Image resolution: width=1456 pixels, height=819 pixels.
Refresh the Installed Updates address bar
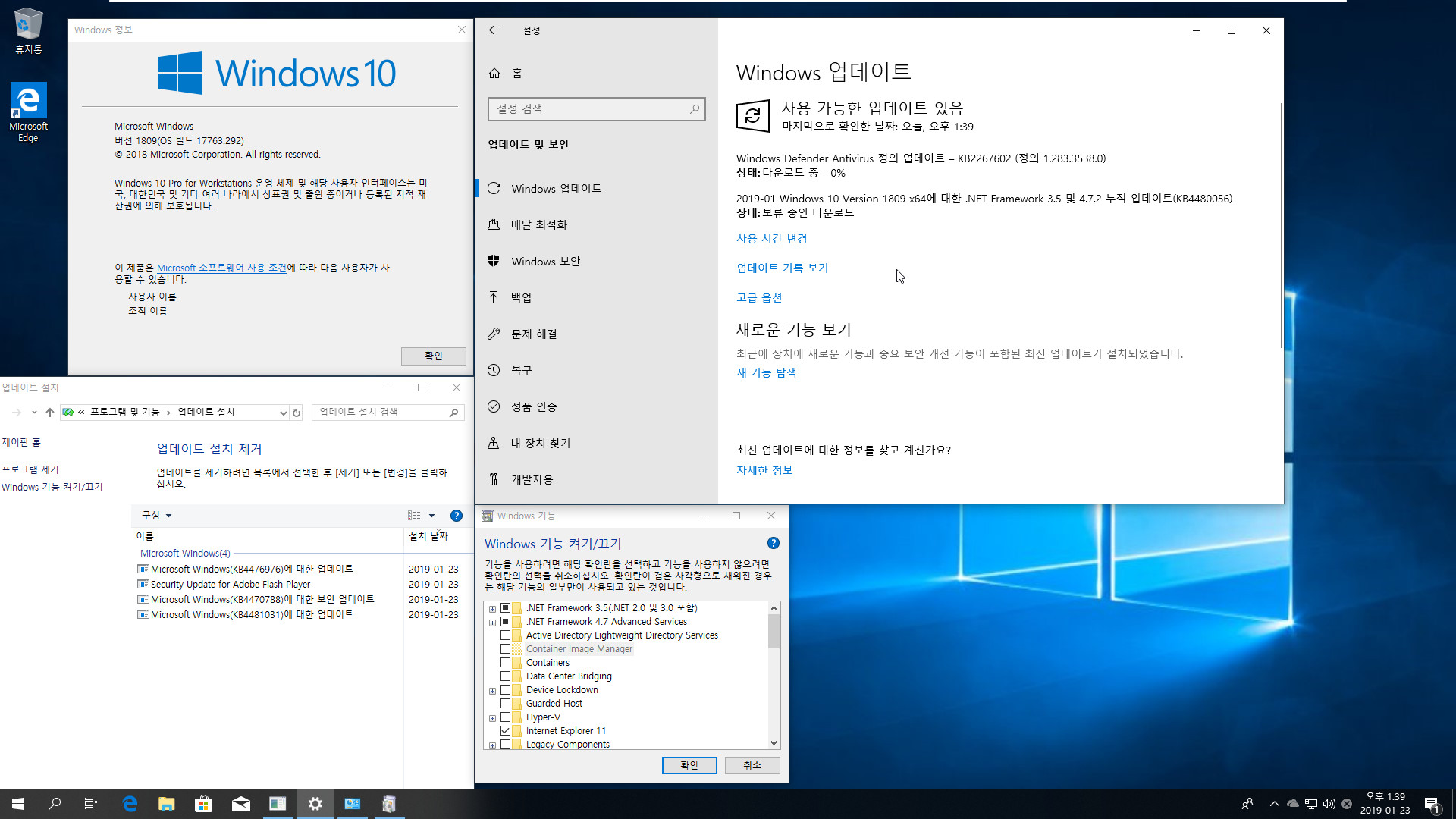coord(297,413)
